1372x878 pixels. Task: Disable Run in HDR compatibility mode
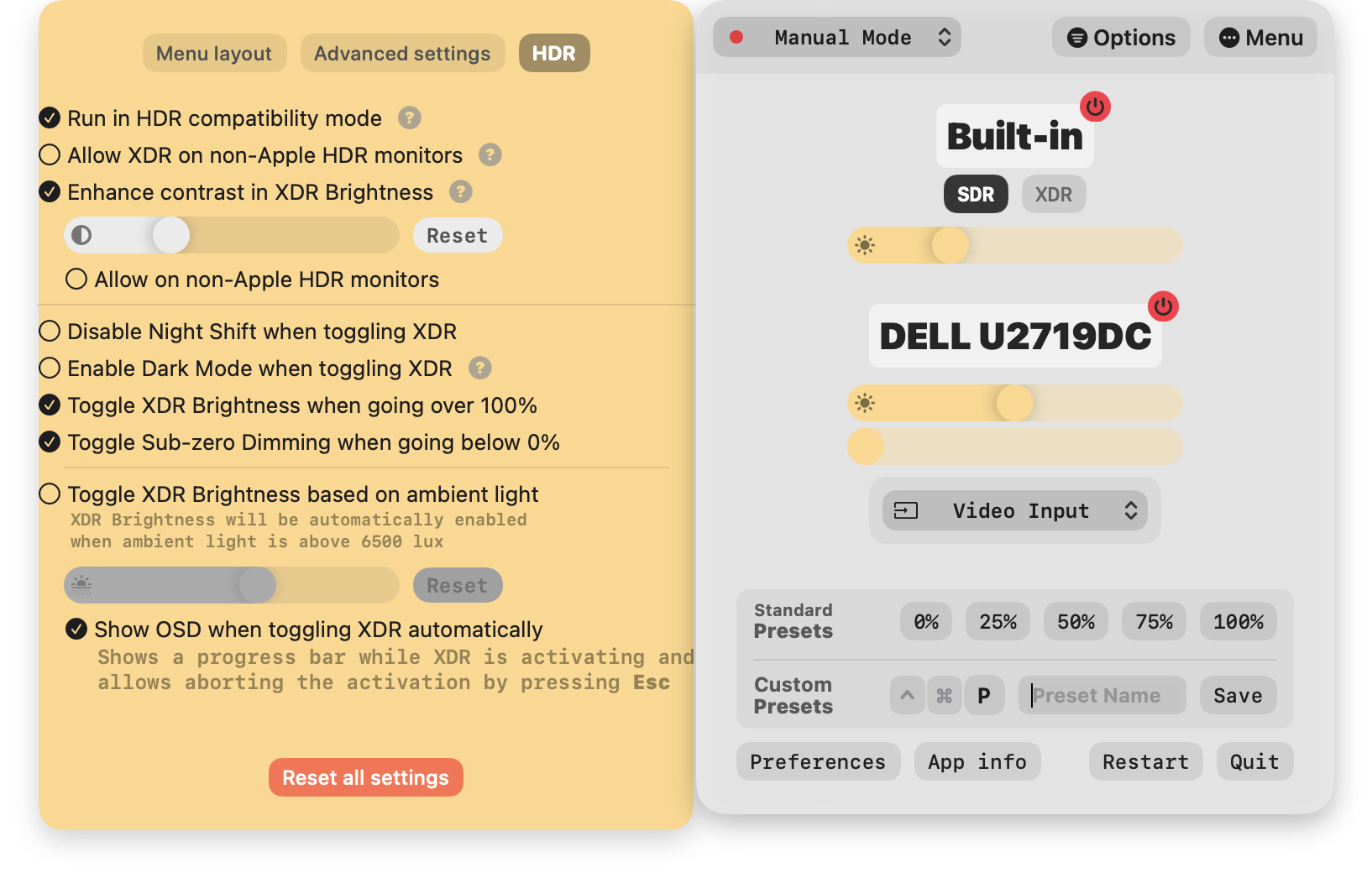coord(50,118)
